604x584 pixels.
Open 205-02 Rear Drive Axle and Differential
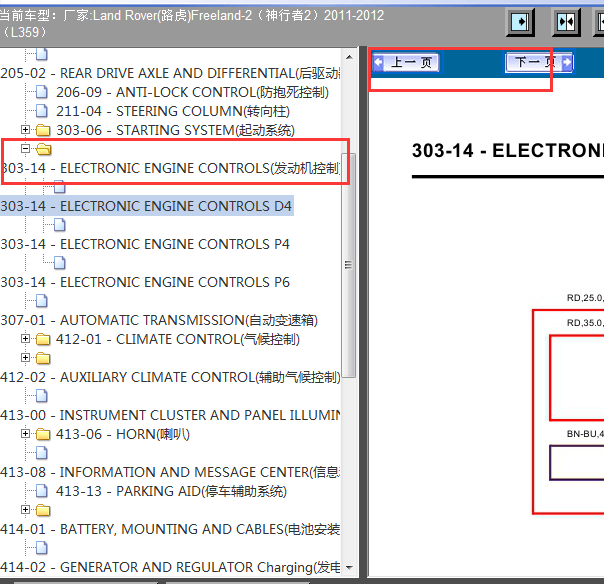(x=170, y=73)
